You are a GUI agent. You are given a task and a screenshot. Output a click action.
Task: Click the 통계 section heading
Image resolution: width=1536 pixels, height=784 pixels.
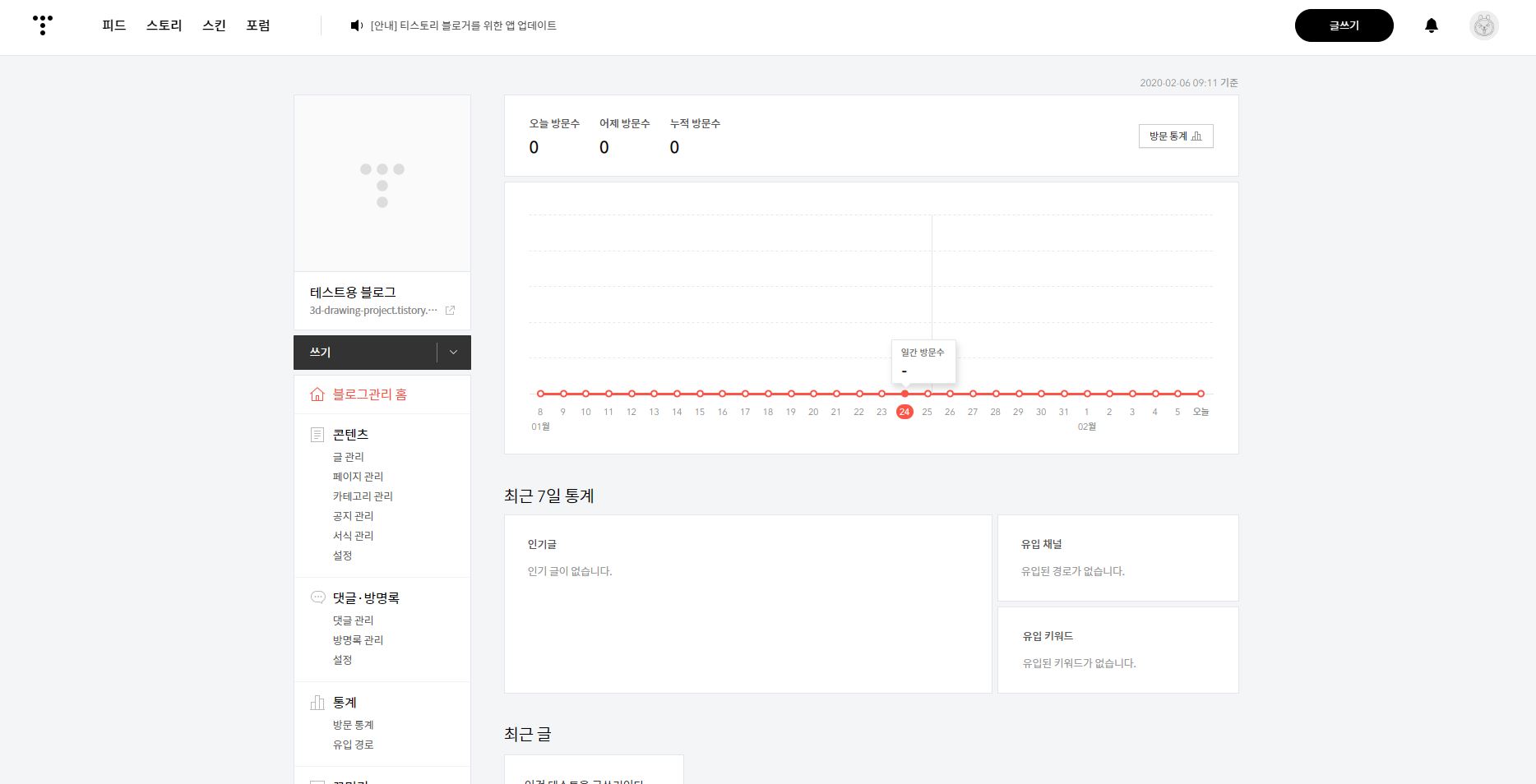coord(345,703)
